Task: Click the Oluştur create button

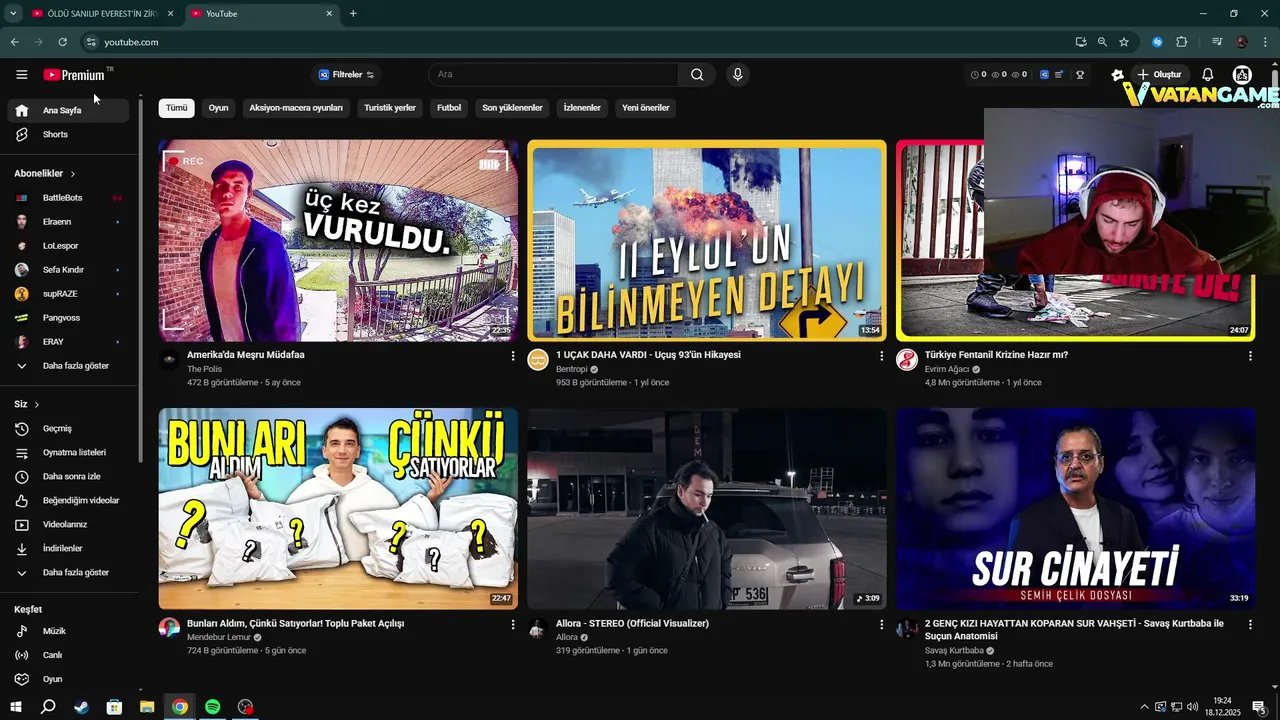Action: coord(1159,75)
